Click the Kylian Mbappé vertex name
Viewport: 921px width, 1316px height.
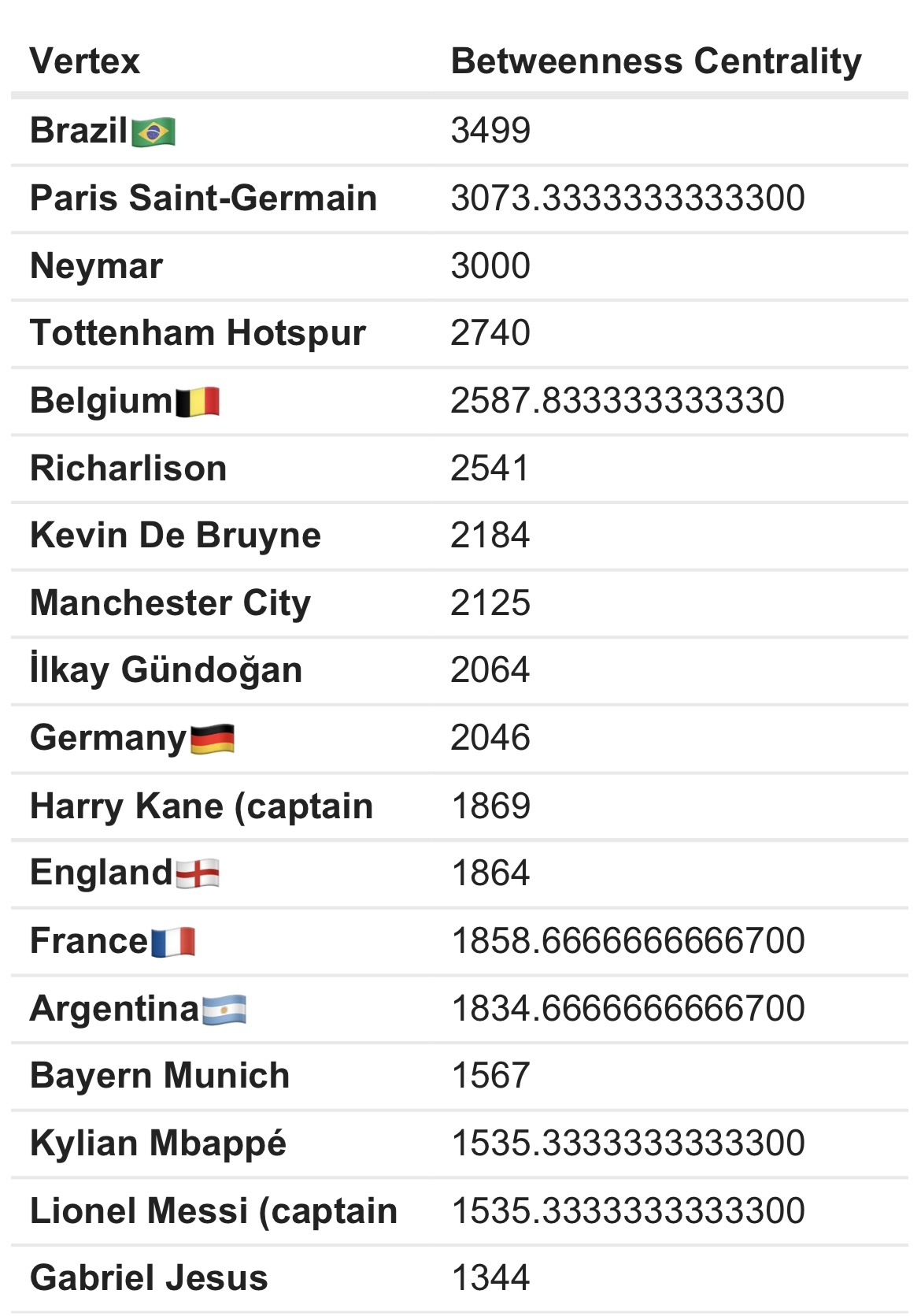(x=158, y=1144)
